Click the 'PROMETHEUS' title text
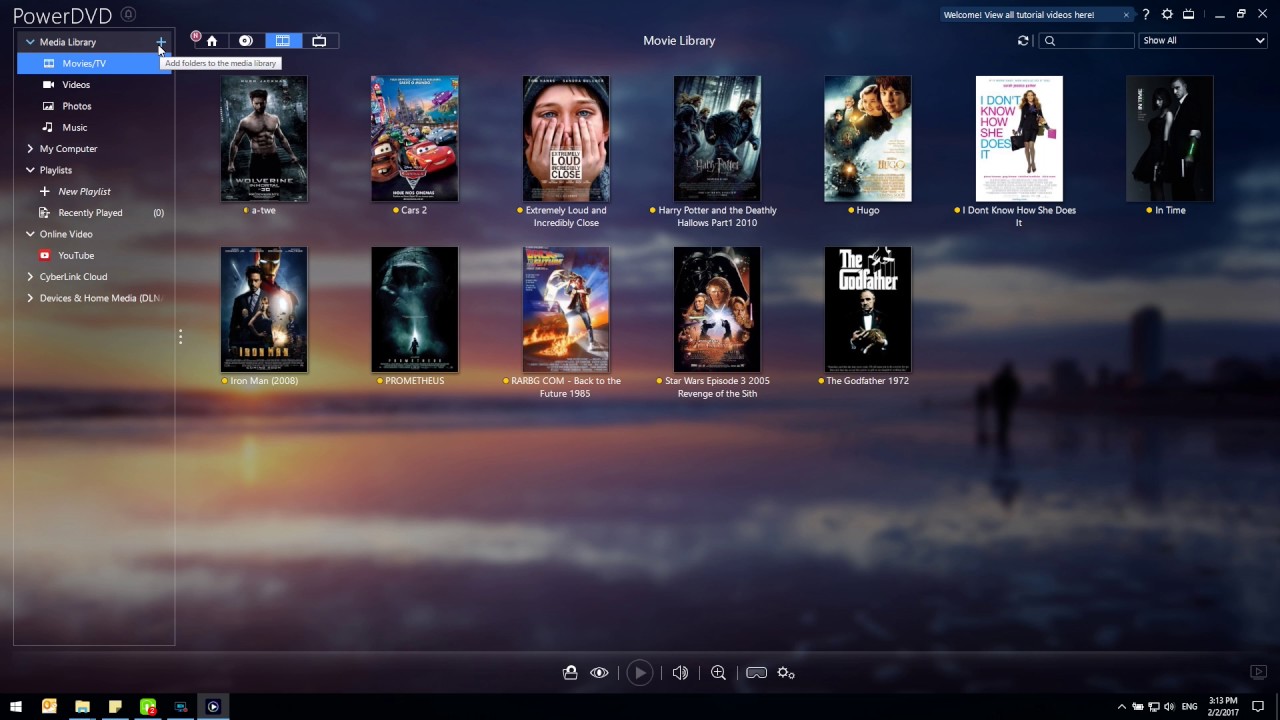The image size is (1280, 720). point(414,381)
